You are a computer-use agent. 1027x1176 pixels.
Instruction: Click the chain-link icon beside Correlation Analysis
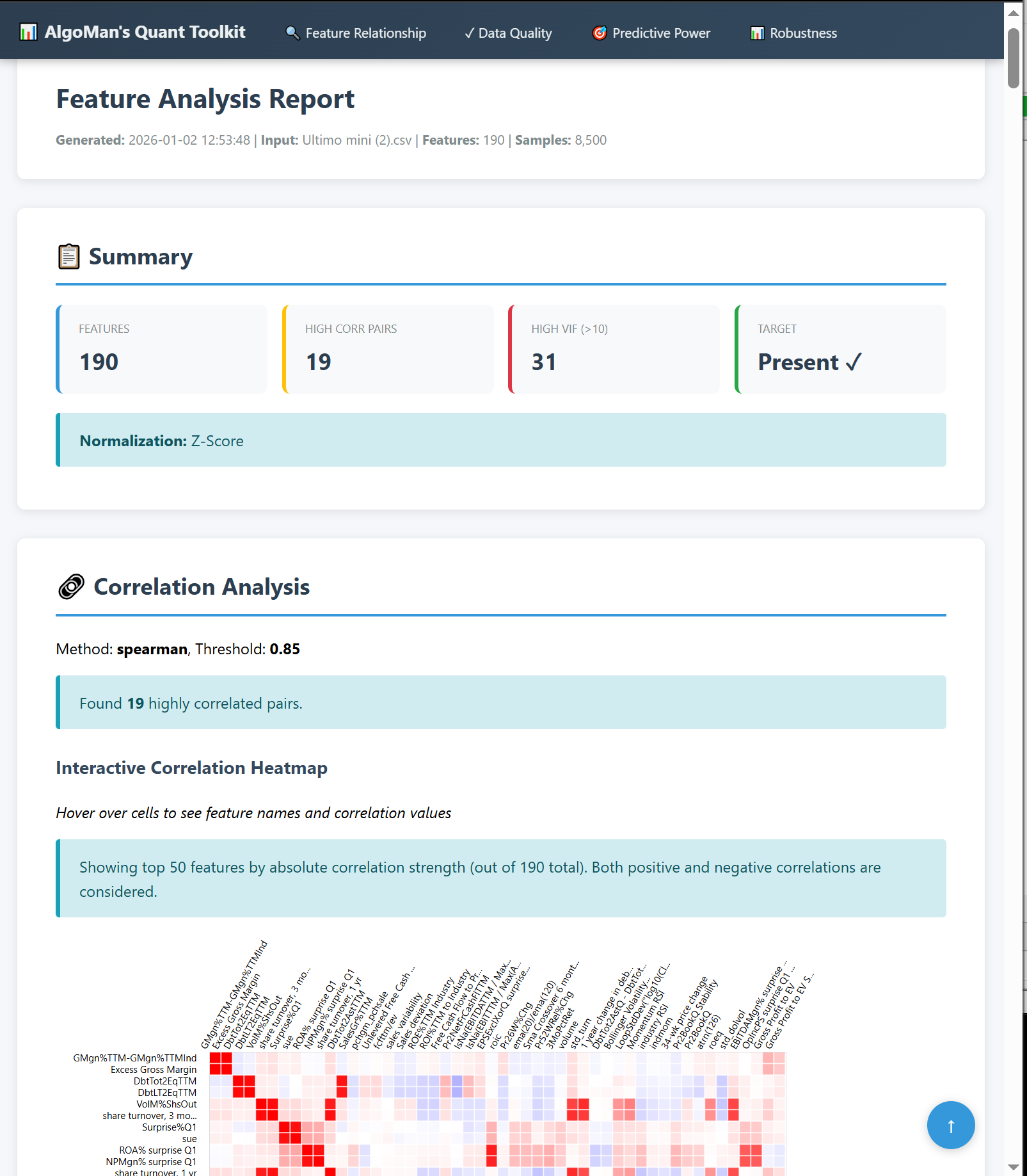70,586
